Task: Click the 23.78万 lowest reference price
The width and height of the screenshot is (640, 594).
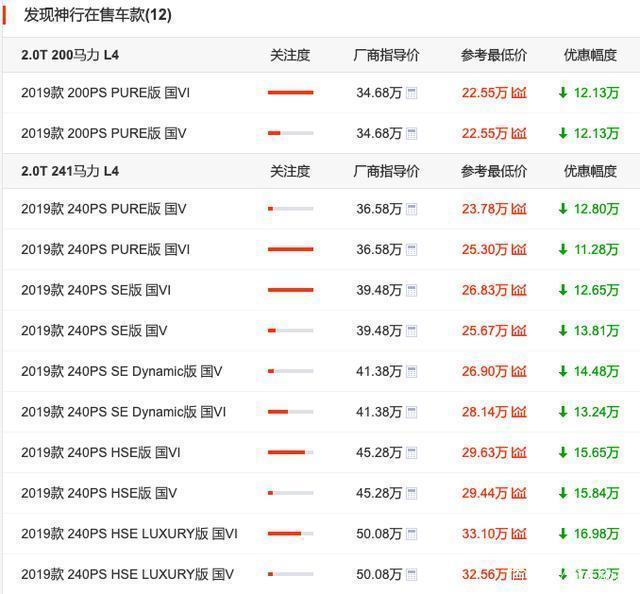Action: point(484,209)
